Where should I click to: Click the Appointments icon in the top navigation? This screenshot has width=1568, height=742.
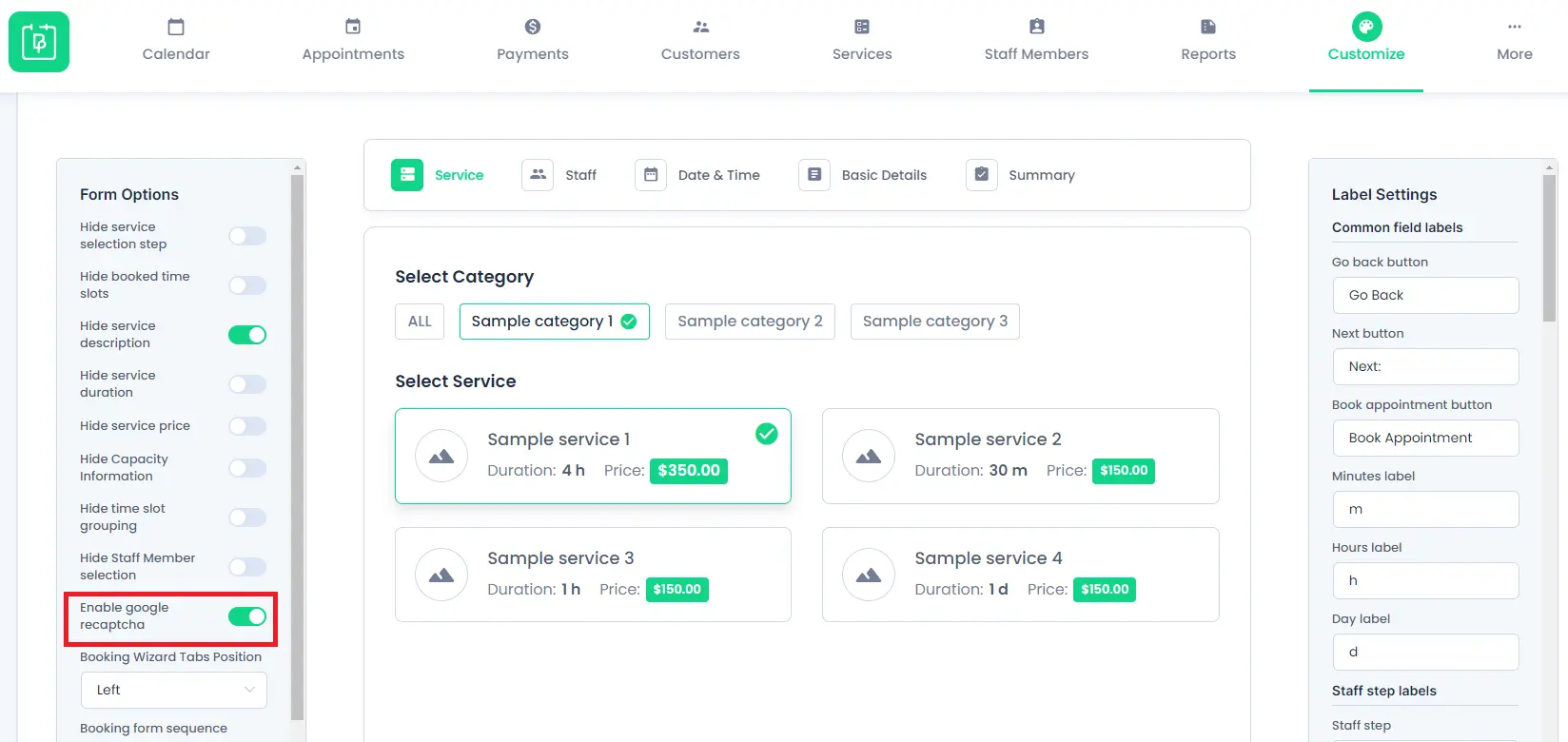(353, 27)
